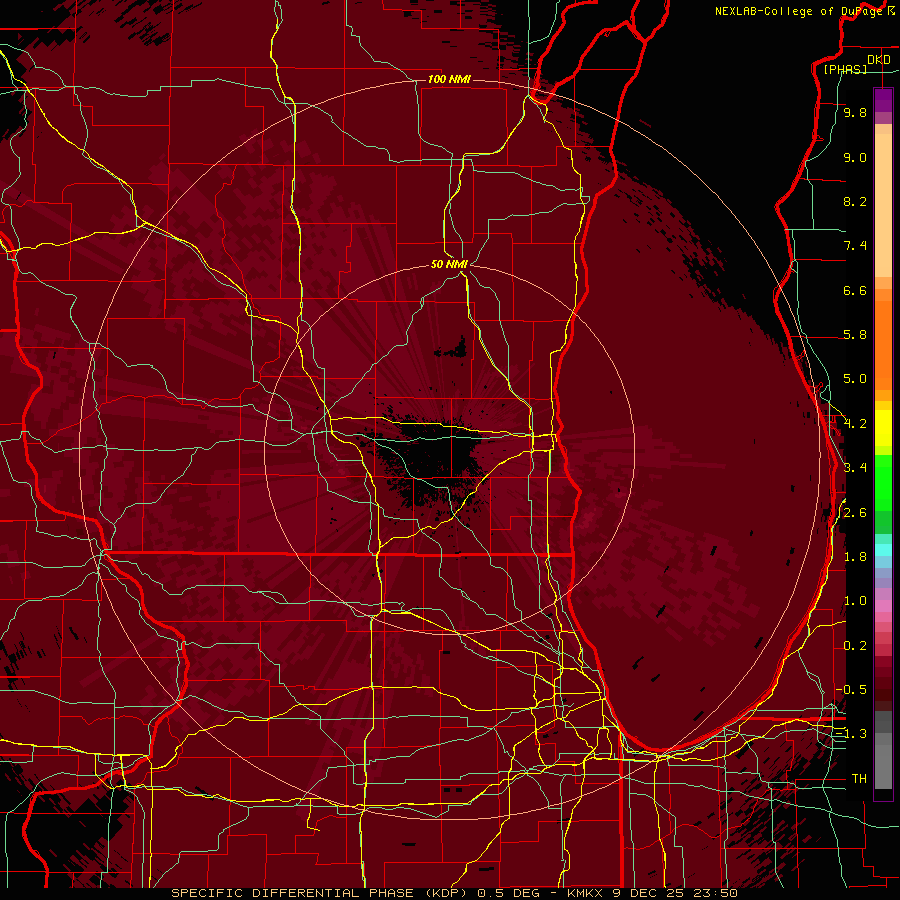Click the KMKX station identifier in caption
This screenshot has width=900, height=900.
(x=584, y=893)
